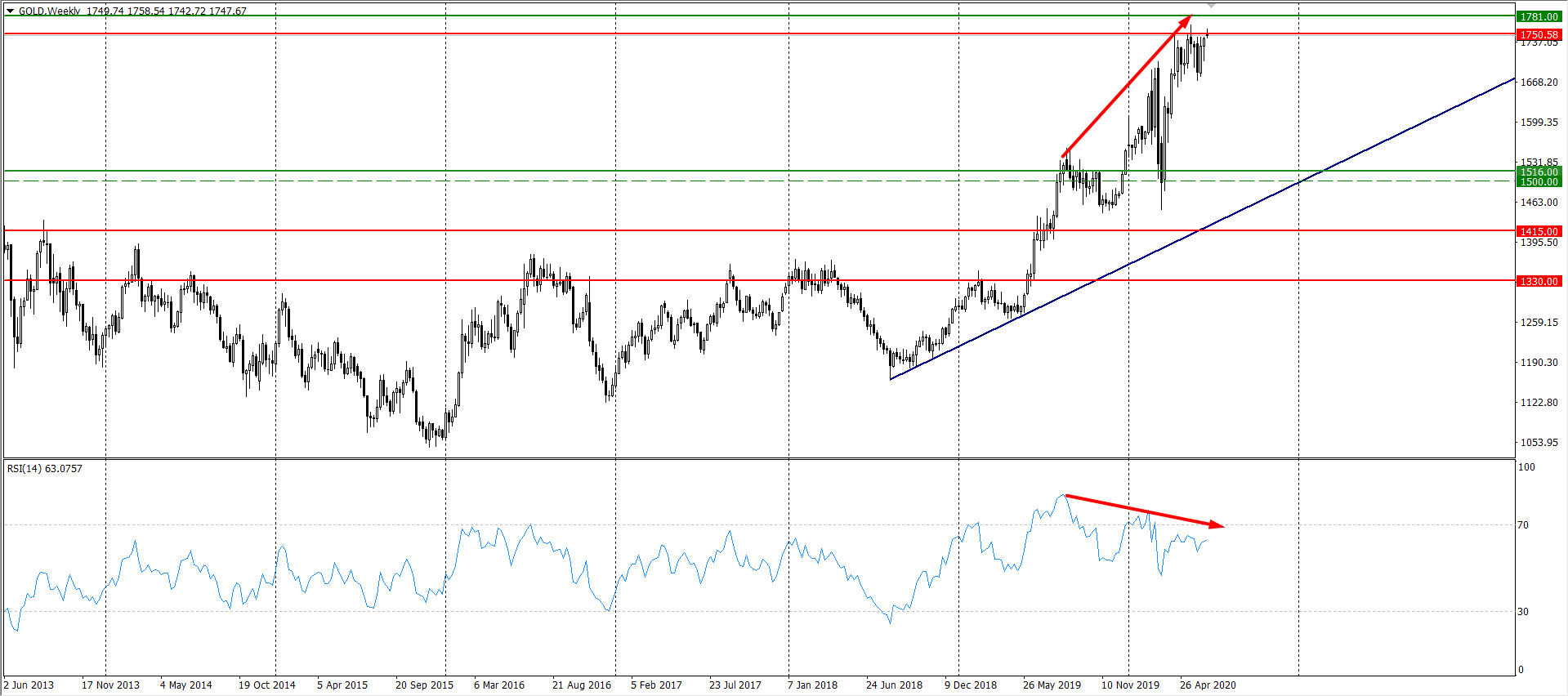Click the green 1781.00 price label
The height and width of the screenshot is (696, 1568).
pyautogui.click(x=1539, y=16)
